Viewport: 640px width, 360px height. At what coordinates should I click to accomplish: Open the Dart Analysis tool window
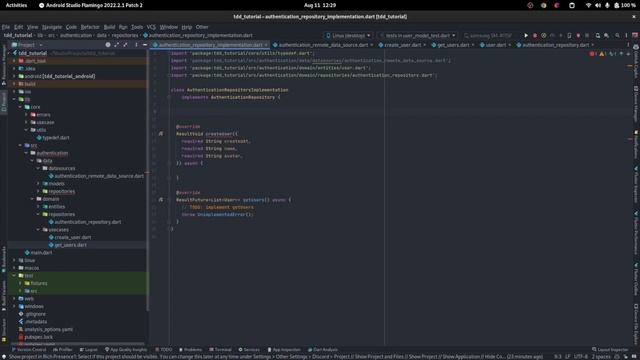(322, 349)
